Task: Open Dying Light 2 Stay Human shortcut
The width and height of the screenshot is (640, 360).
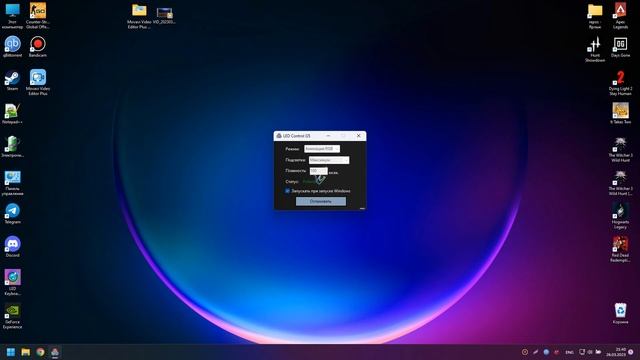Action: point(620,83)
